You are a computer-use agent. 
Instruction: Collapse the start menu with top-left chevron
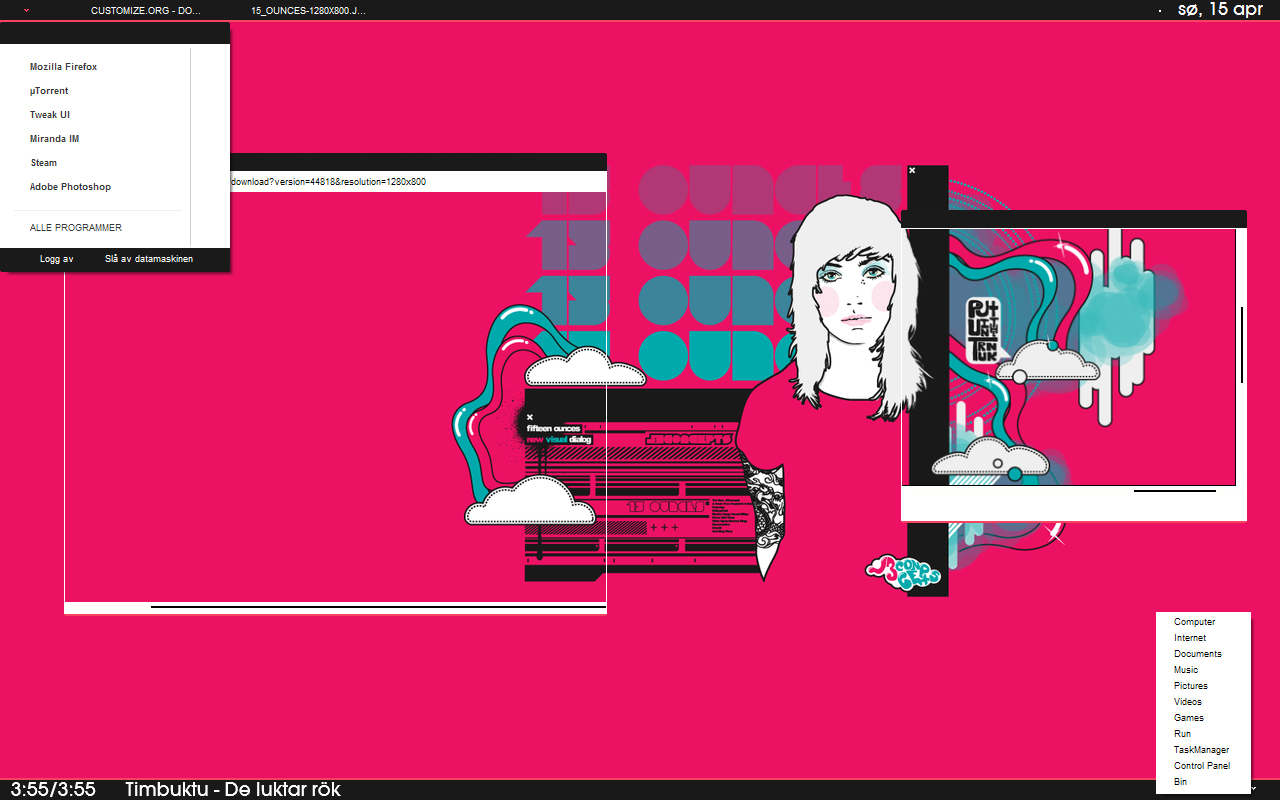point(25,9)
